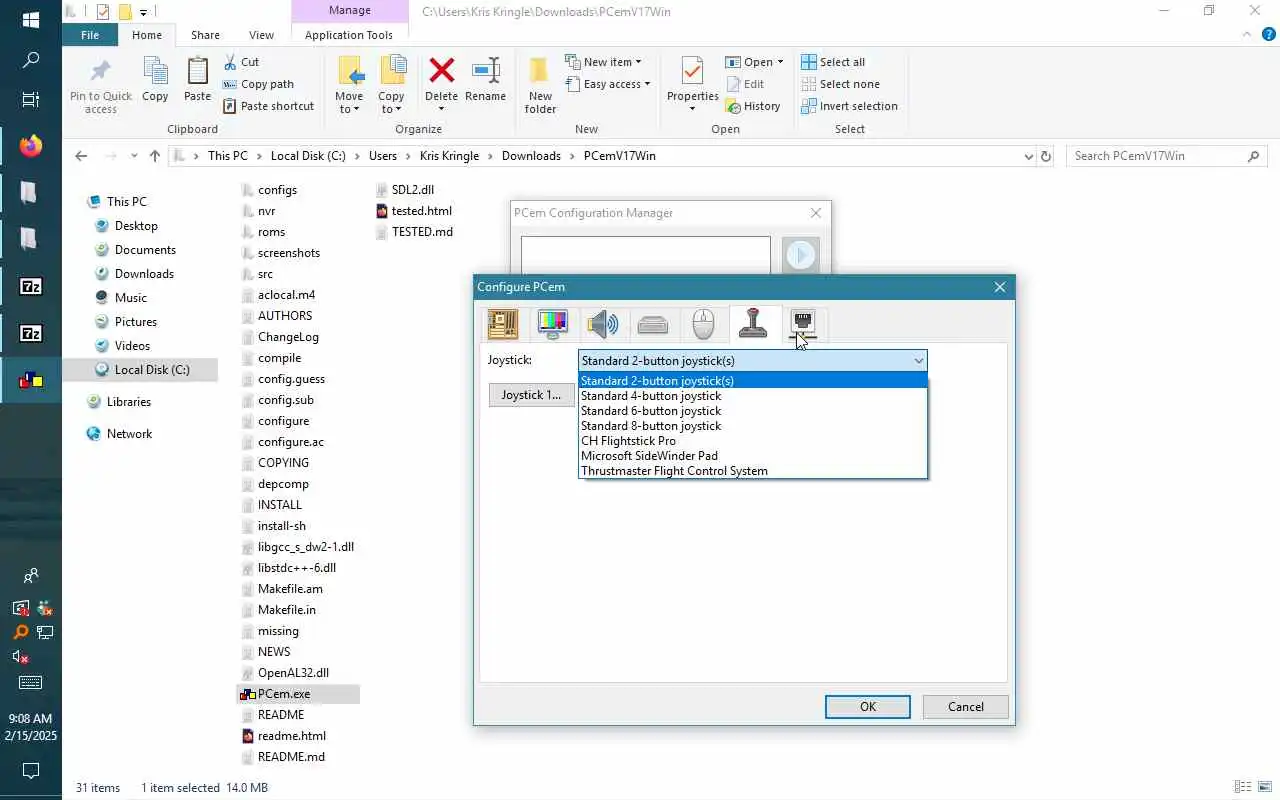Switch to the View ribbon tab
This screenshot has width=1280, height=800.
coord(261,35)
